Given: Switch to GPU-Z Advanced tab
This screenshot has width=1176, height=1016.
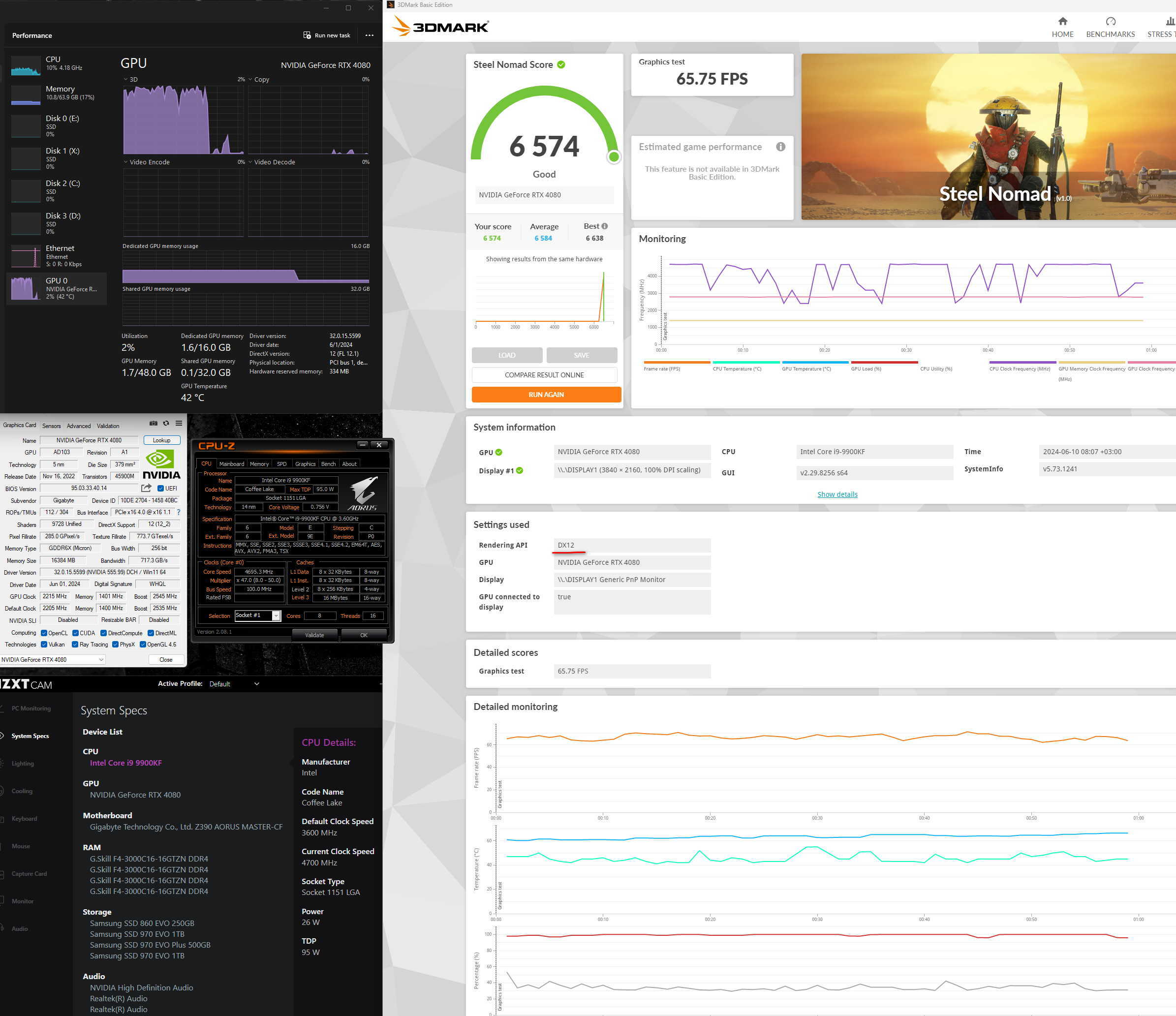Looking at the screenshot, I should tap(78, 426).
